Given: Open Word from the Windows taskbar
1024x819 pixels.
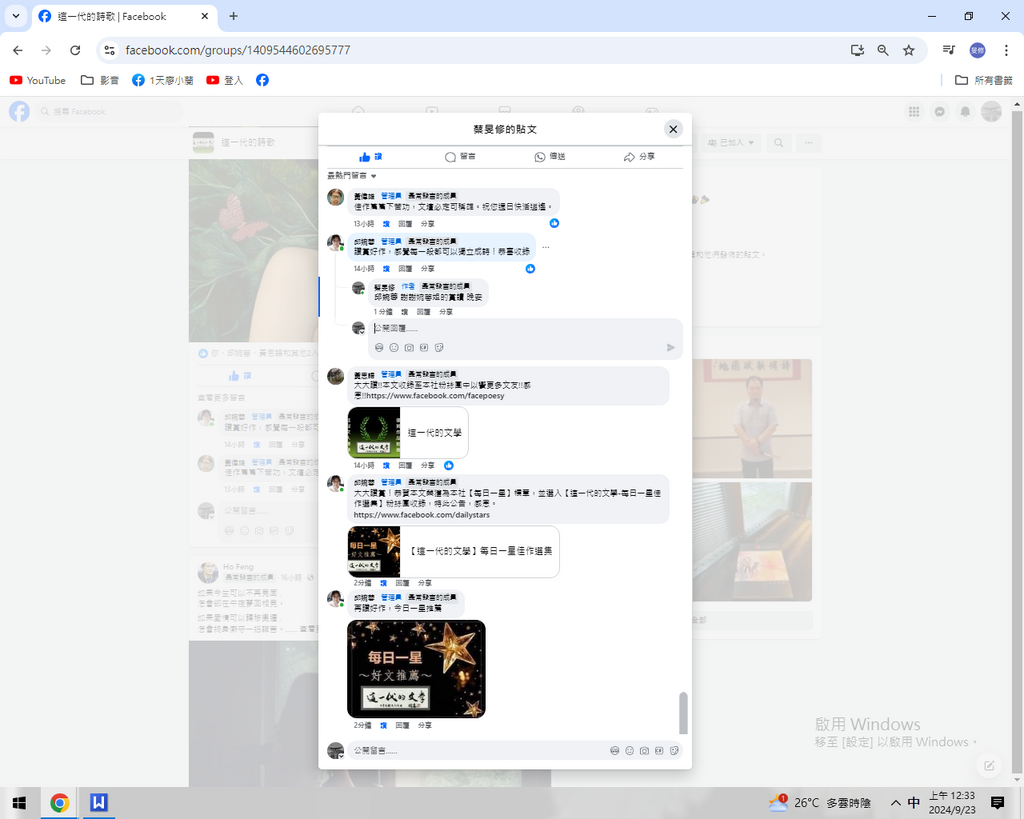Looking at the screenshot, I should pos(99,802).
